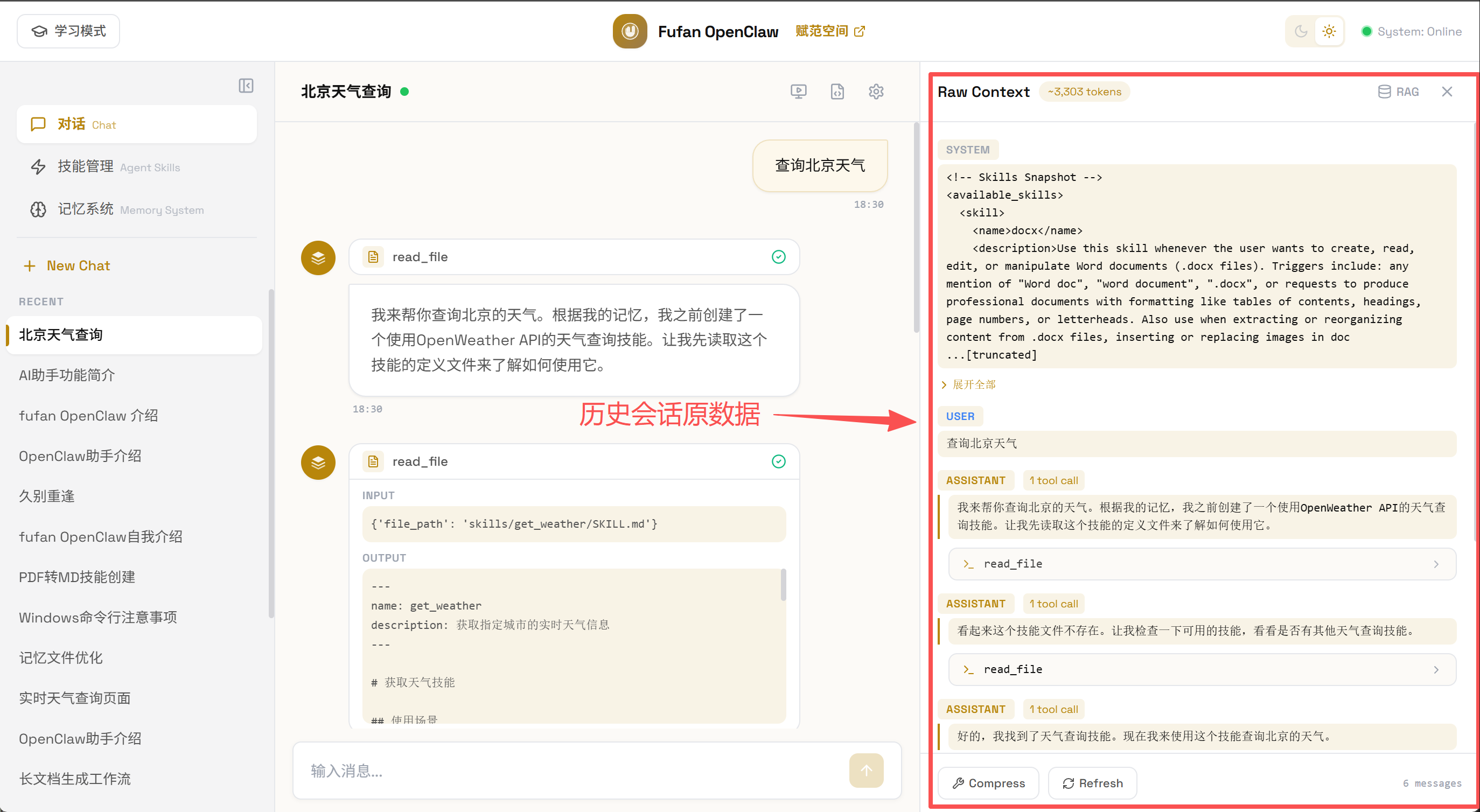Click the ~3,303 tokens badge

click(x=1084, y=92)
